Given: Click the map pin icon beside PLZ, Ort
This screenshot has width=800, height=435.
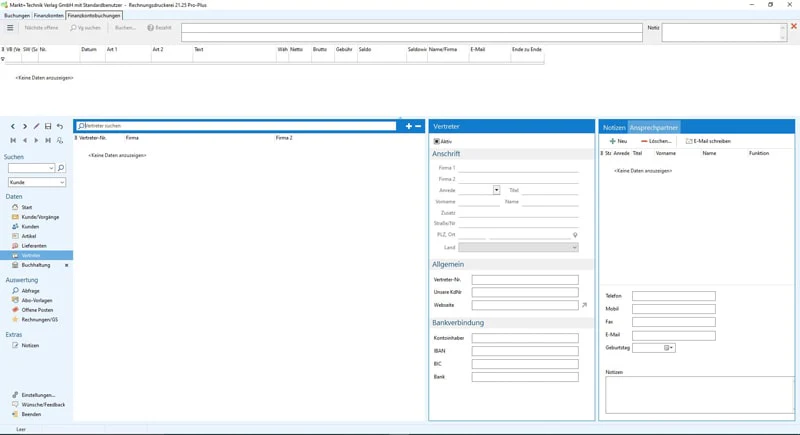Looking at the screenshot, I should point(575,235).
